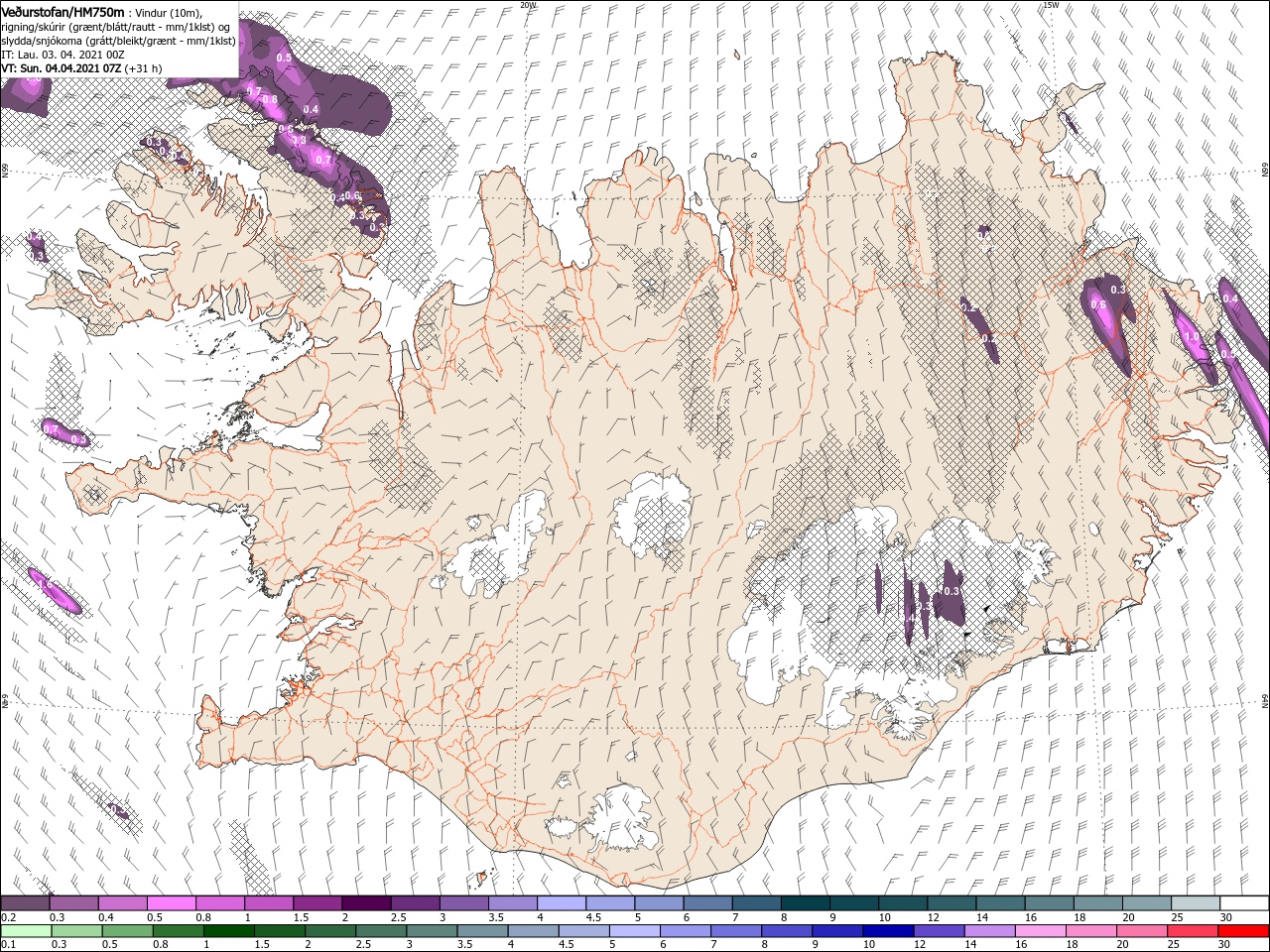Click the 4.5 label on the snow scale
Viewport: 1270px width, 952px height.
click(x=593, y=917)
